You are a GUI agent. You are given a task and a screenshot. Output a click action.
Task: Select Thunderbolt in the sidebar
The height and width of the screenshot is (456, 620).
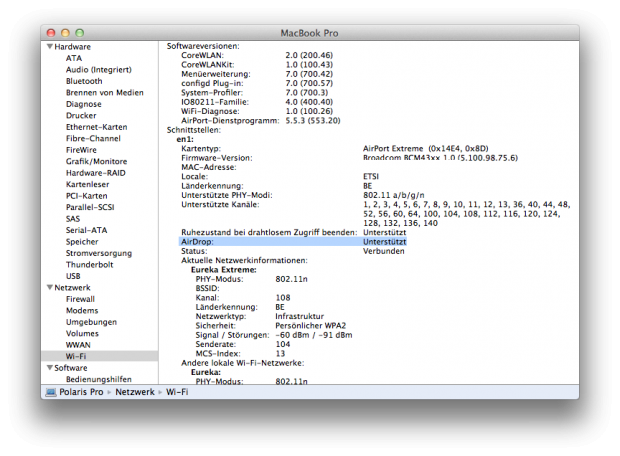[x=89, y=265]
